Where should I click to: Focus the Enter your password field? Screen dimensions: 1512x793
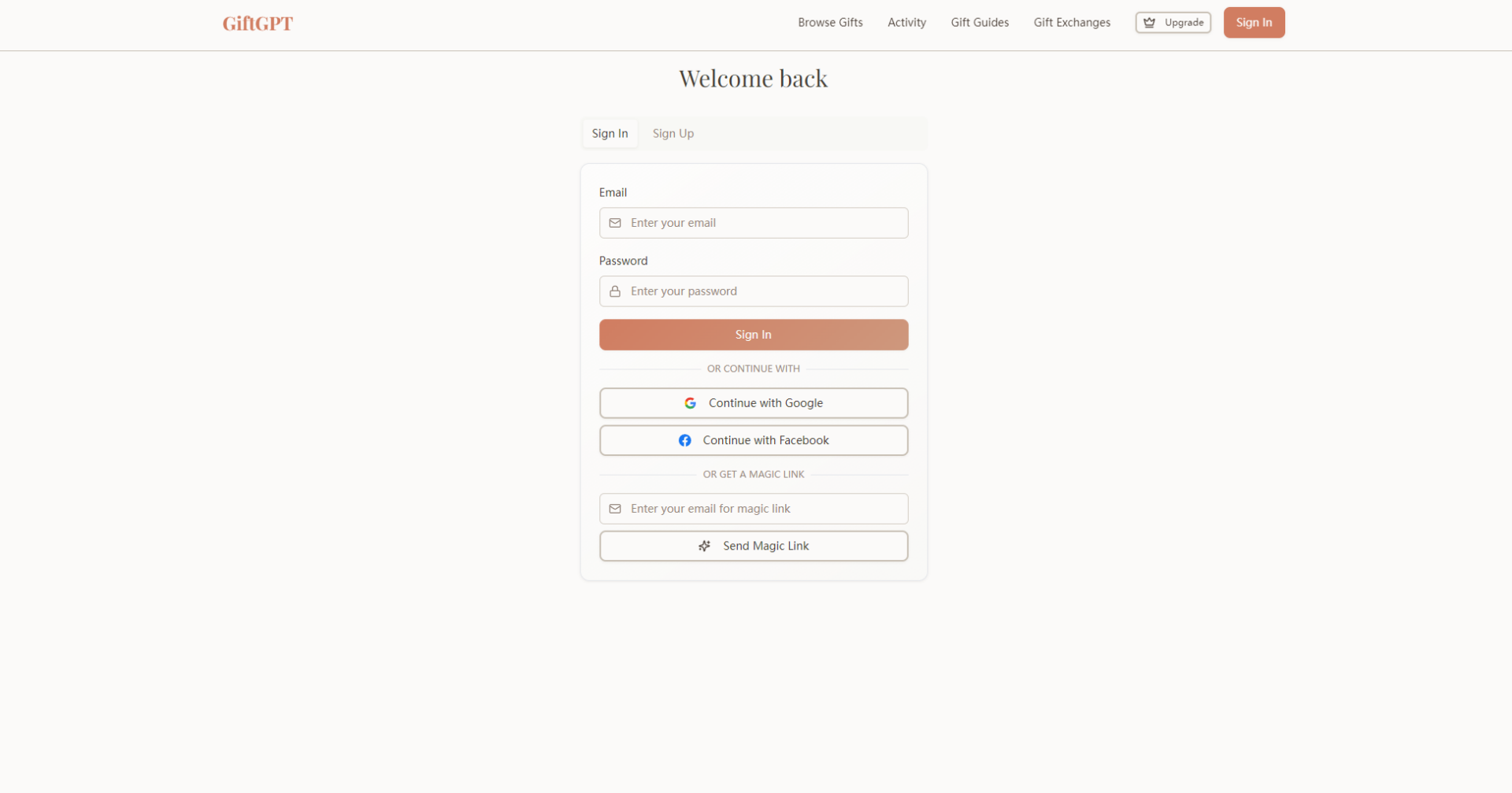(x=764, y=291)
